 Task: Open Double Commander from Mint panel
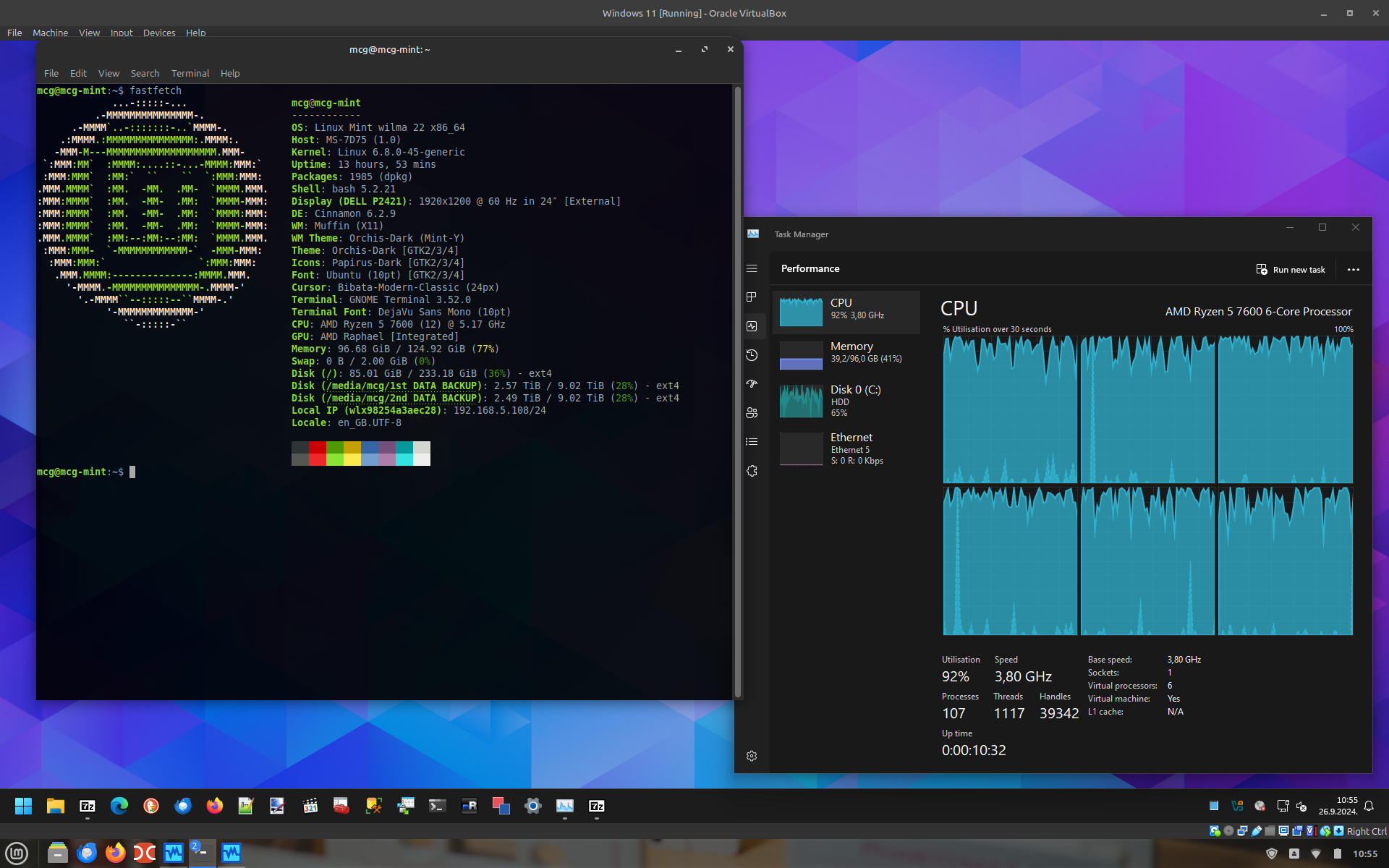coord(145,854)
